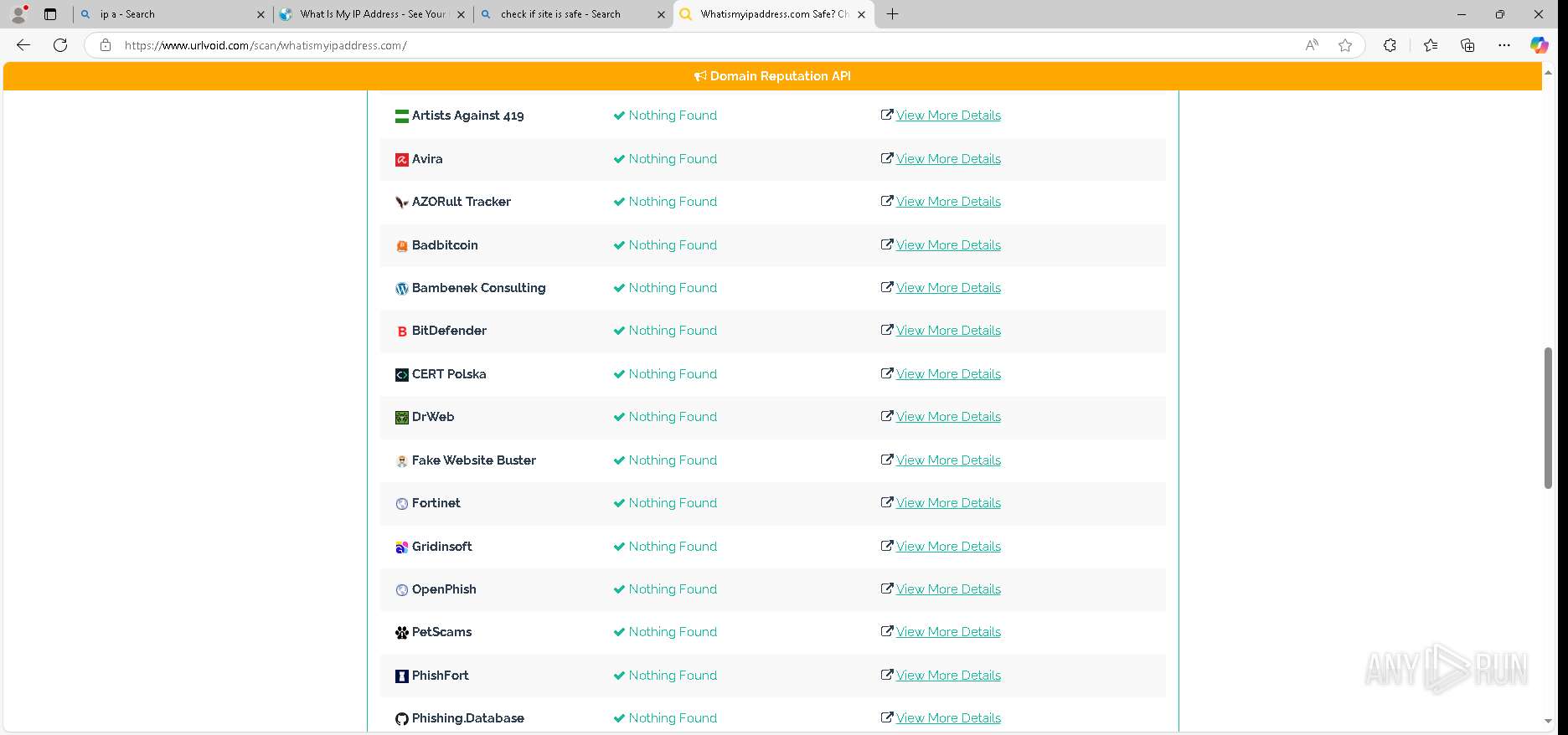Click the scrollbar up arrow
Screen dimensions: 1568x735
[1548, 73]
